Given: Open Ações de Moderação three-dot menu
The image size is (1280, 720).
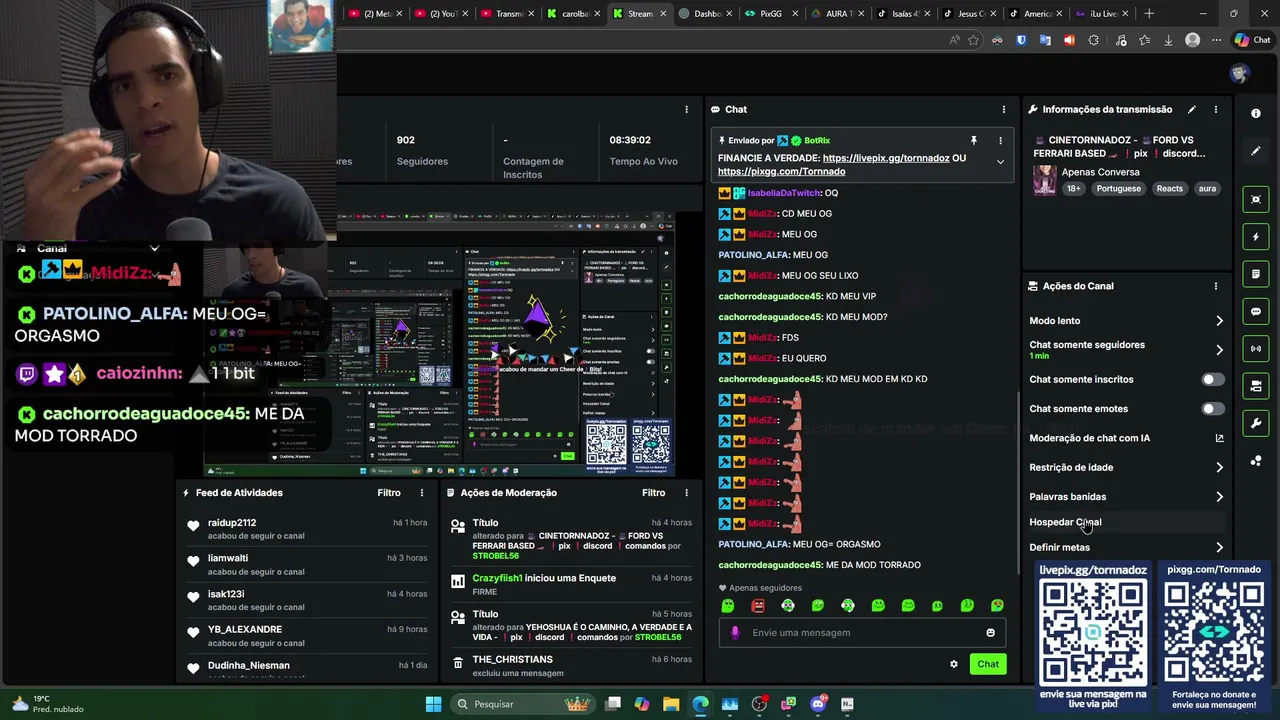Looking at the screenshot, I should coord(686,493).
